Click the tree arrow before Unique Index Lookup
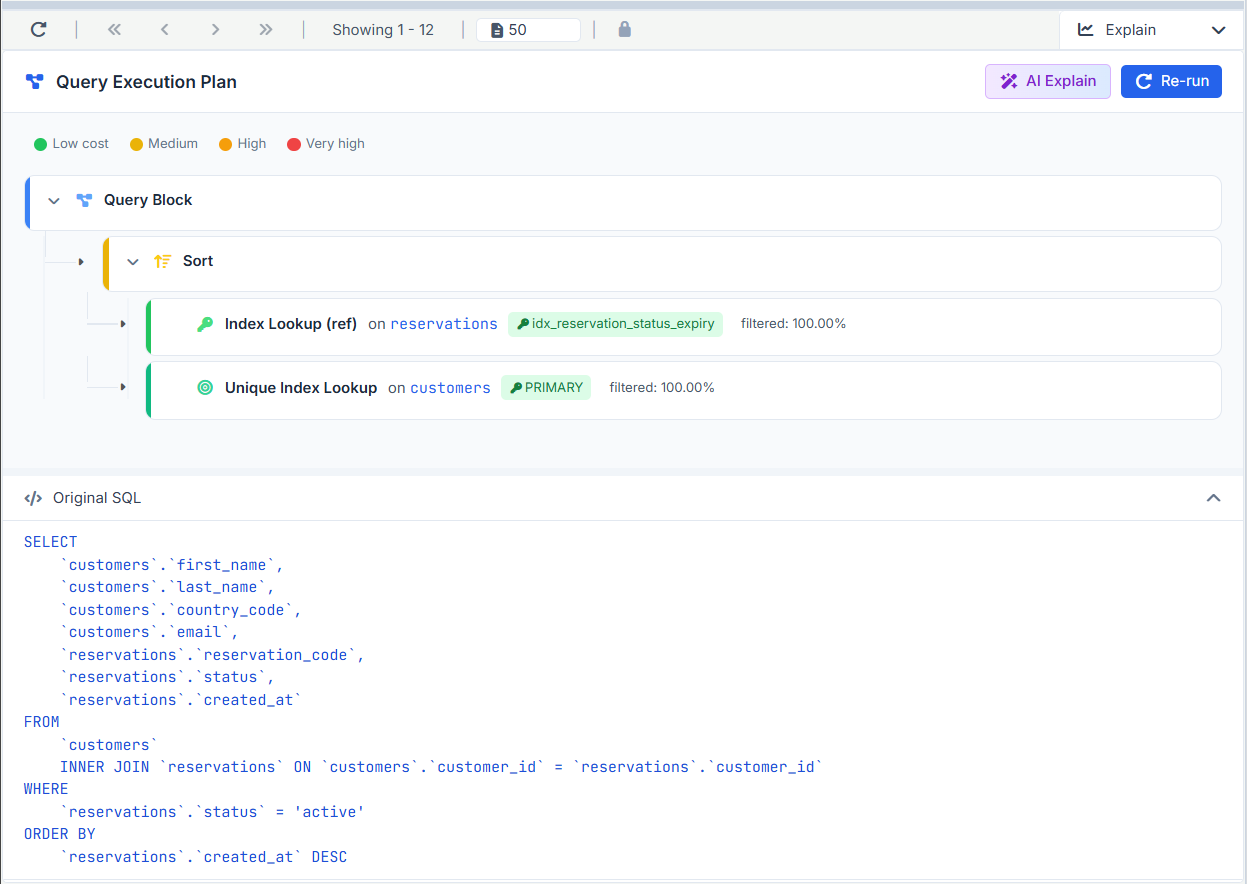1247x884 pixels. coord(123,387)
